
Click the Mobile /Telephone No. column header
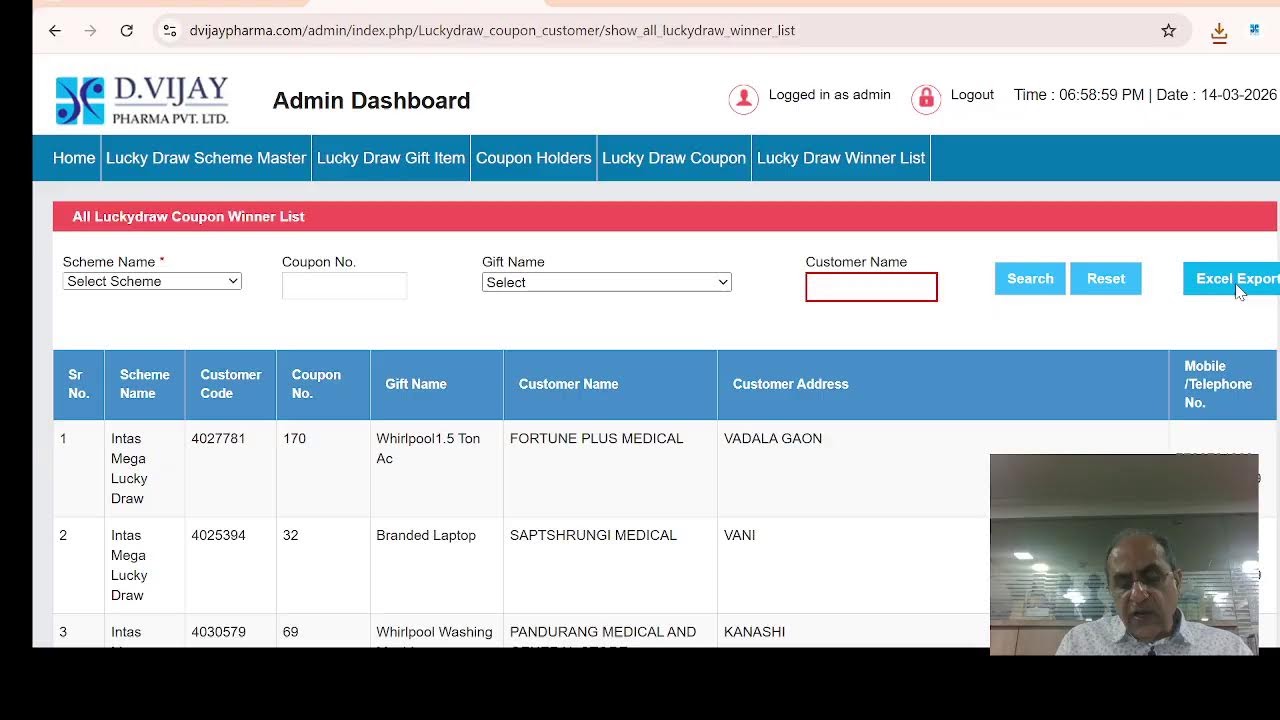(x=1223, y=384)
